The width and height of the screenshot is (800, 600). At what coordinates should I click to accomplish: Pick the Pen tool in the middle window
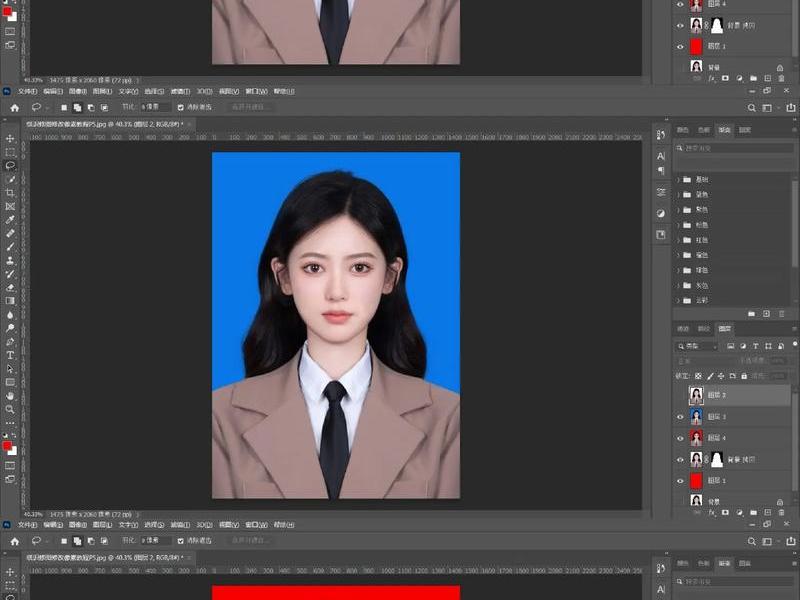(10, 341)
